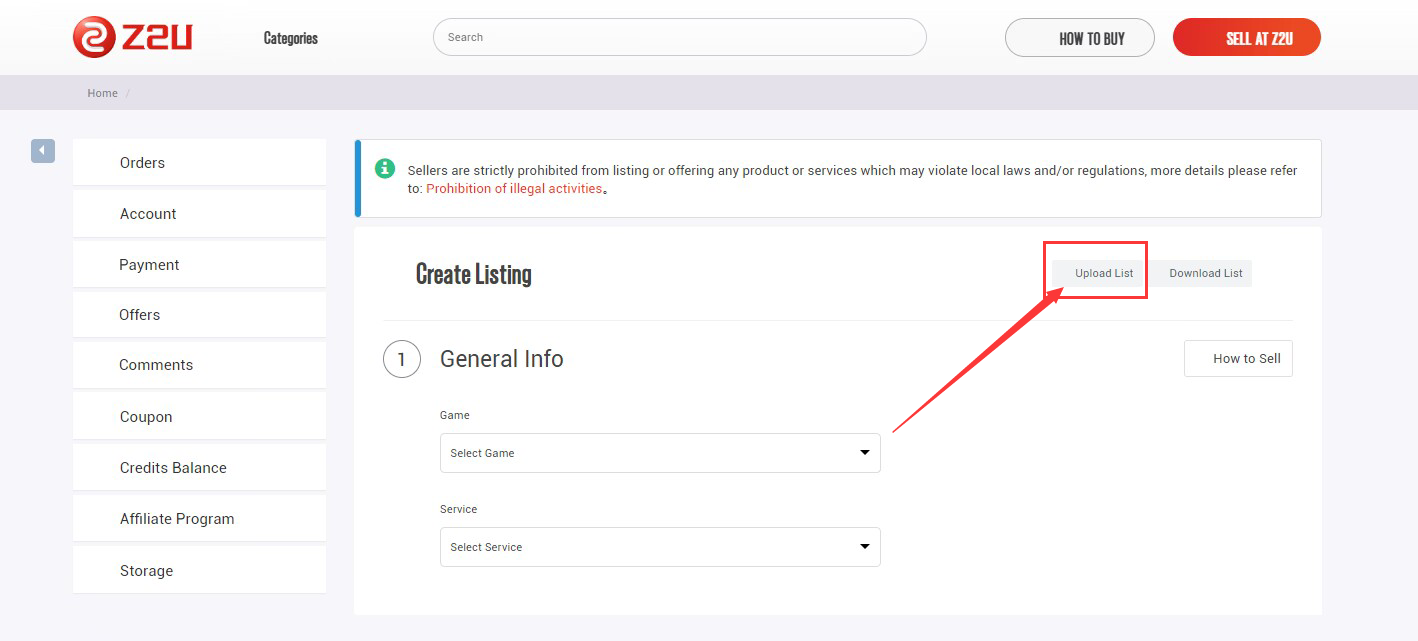
Task: Open Orders in the sidebar
Action: click(142, 163)
